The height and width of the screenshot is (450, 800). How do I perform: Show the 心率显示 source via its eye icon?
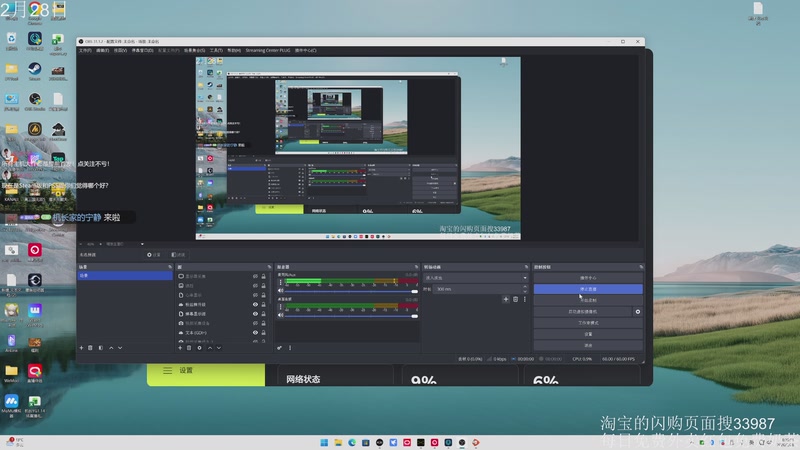coord(255,295)
